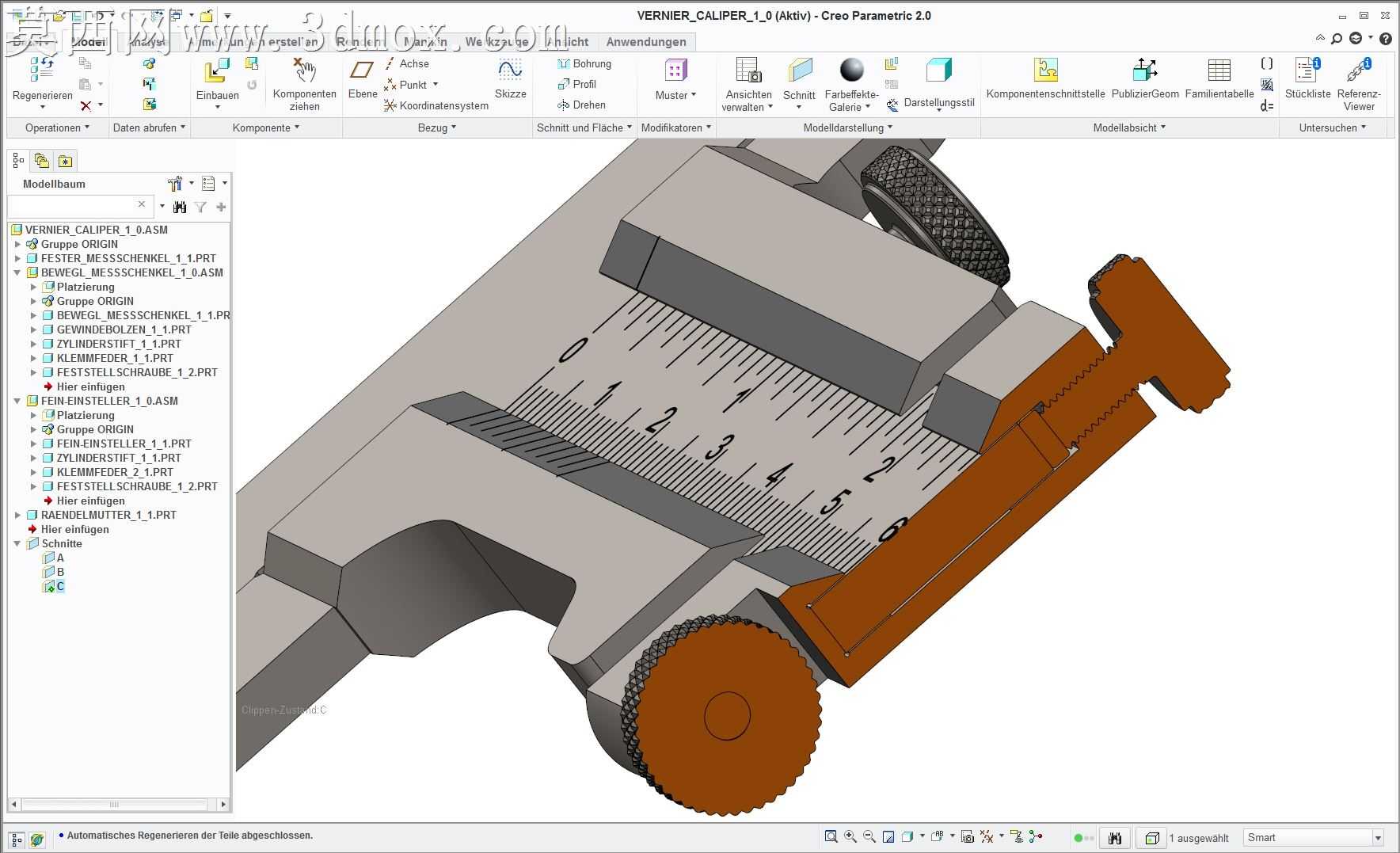Expand the FESTER_MESSSCHENKEL_1_1.PRT node
Screen dimensions: 1400x853
(x=17, y=258)
